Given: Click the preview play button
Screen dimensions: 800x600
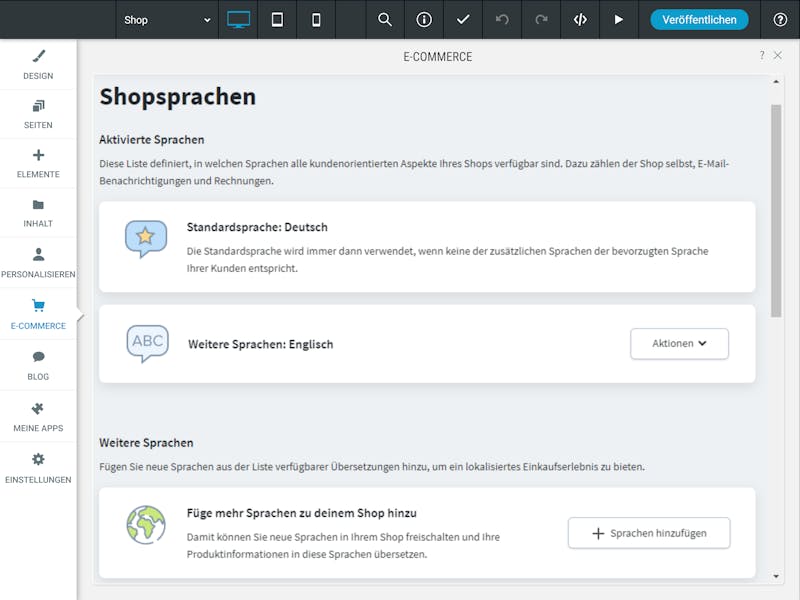Looking at the screenshot, I should pyautogui.click(x=619, y=20).
